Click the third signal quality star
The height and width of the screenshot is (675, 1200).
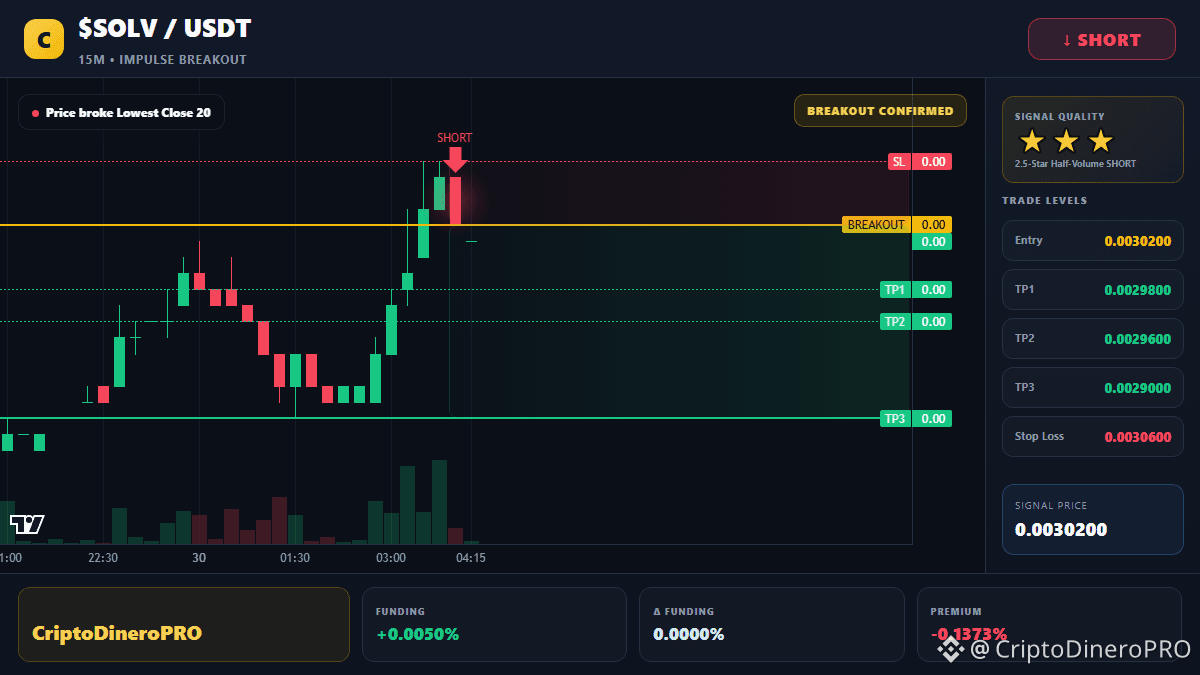1100,141
